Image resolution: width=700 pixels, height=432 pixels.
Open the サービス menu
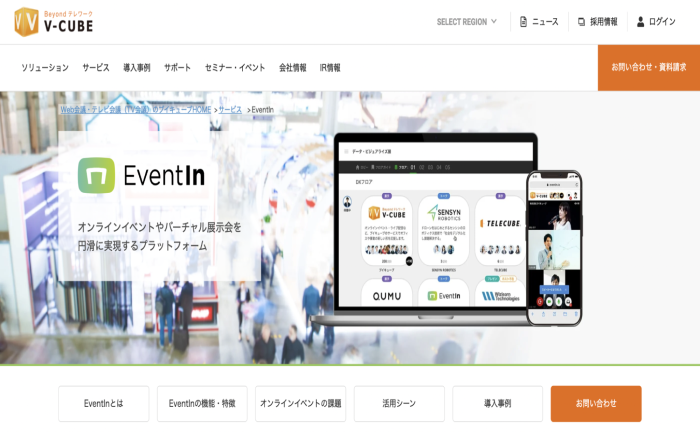click(x=96, y=67)
